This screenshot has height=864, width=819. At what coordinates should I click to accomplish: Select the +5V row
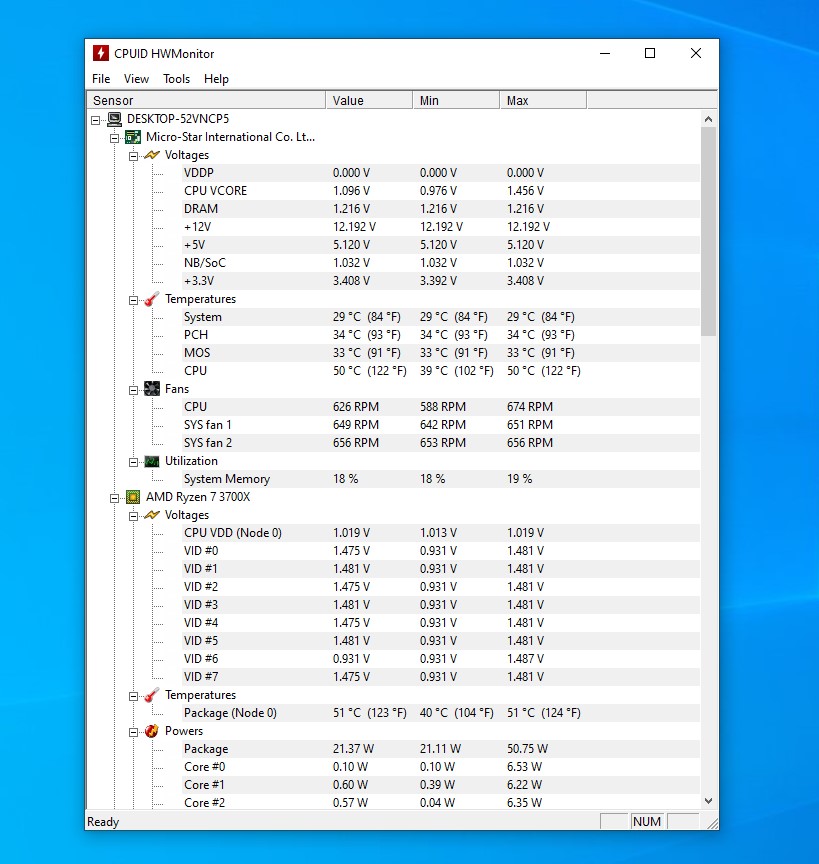(441, 245)
